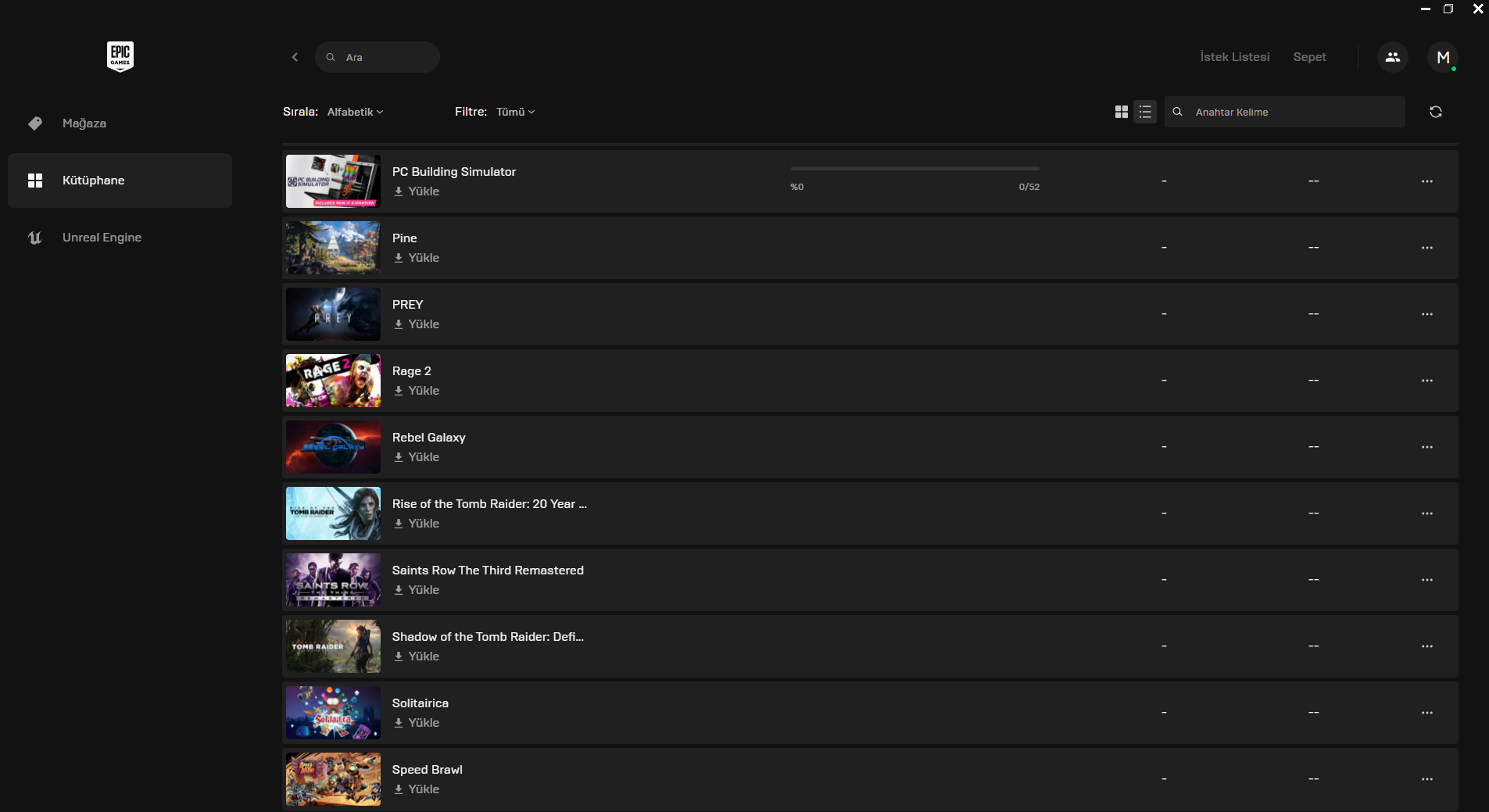The width and height of the screenshot is (1489, 812).
Task: Open the Rise of the Tomb Raider thumbnail
Action: coord(333,513)
